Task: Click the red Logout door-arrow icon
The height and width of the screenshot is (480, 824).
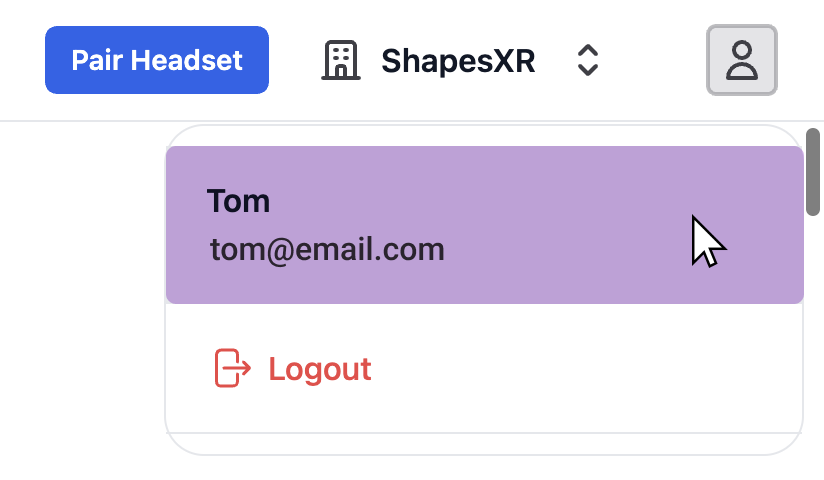Action: (232, 369)
